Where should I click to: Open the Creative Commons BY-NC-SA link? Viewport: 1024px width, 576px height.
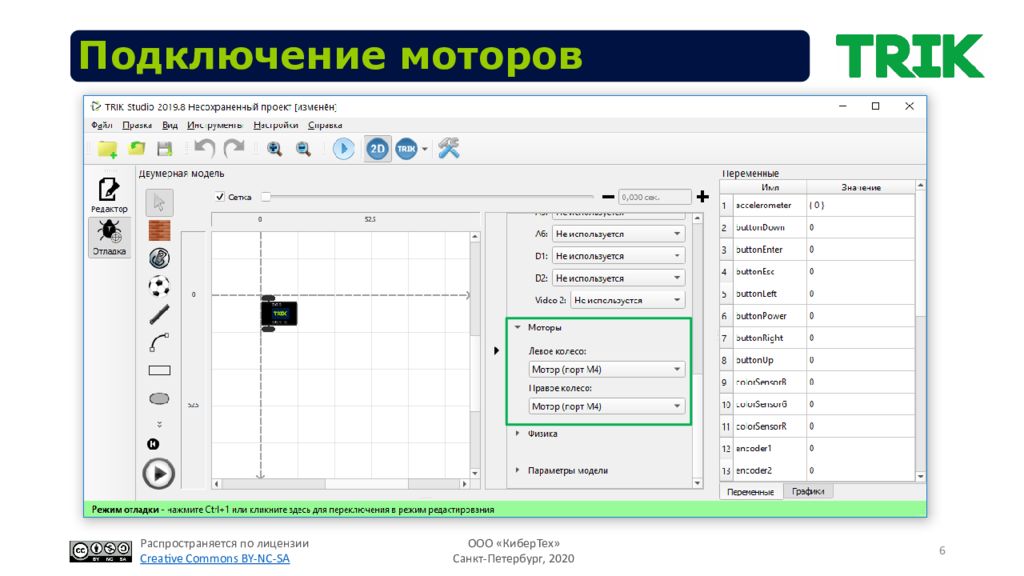(214, 558)
